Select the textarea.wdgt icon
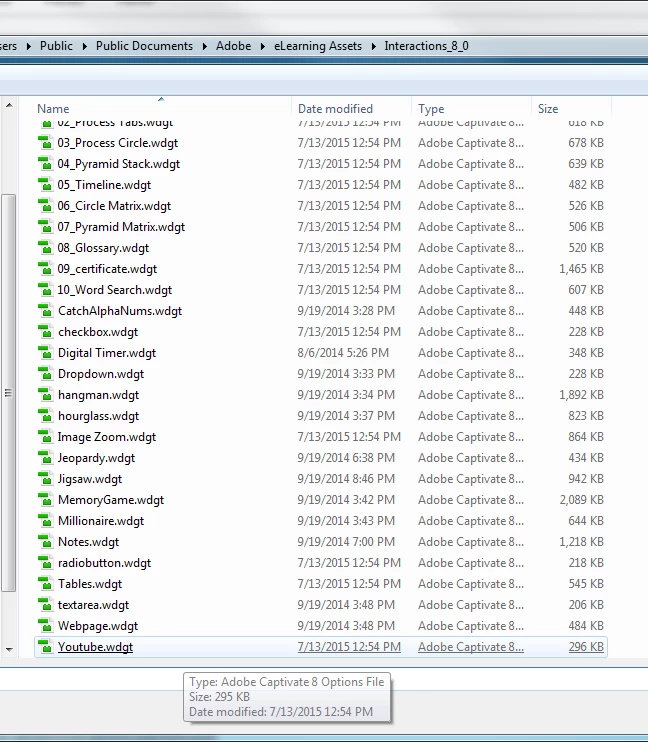The height and width of the screenshot is (742, 648). click(x=45, y=605)
